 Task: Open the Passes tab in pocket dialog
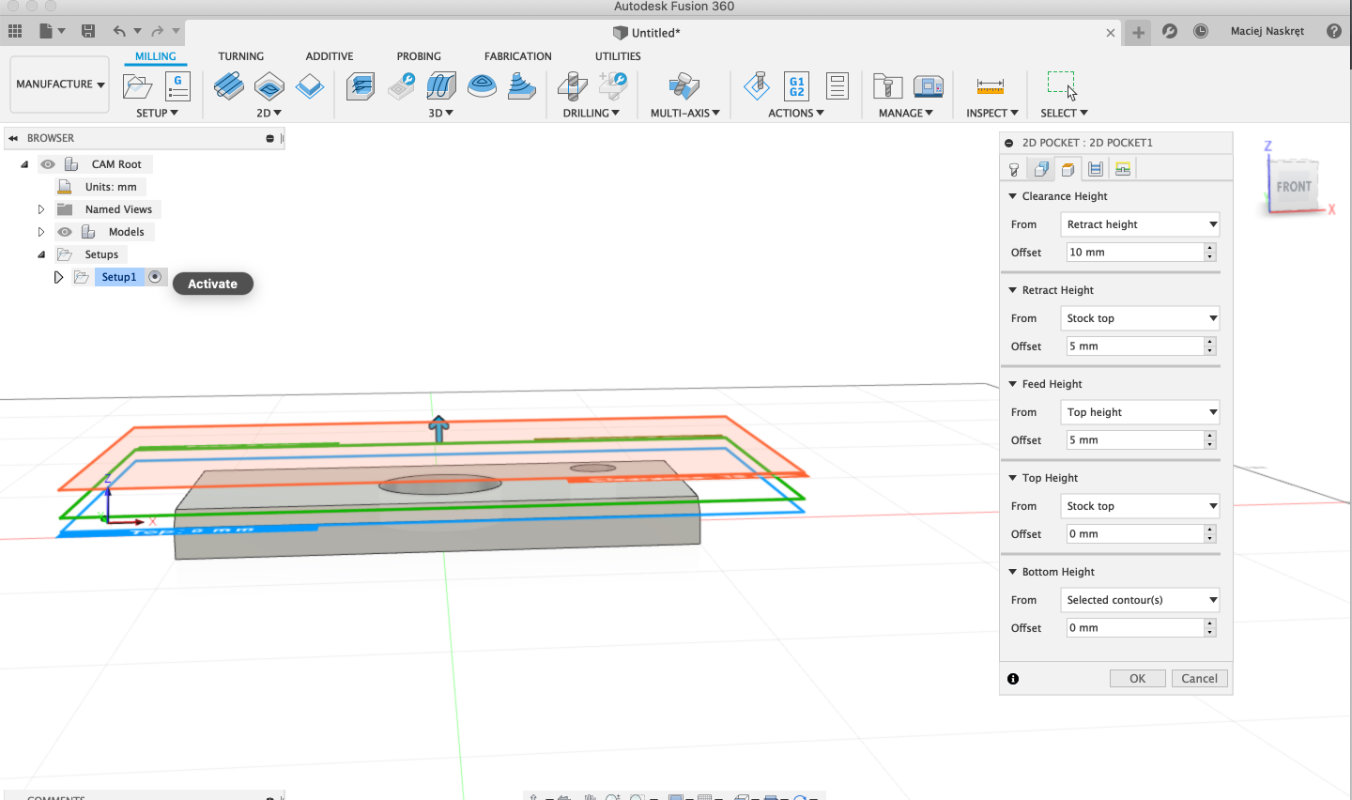tap(1095, 169)
